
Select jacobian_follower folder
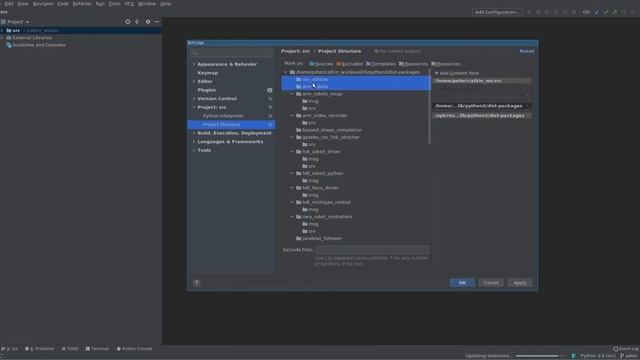click(x=322, y=238)
